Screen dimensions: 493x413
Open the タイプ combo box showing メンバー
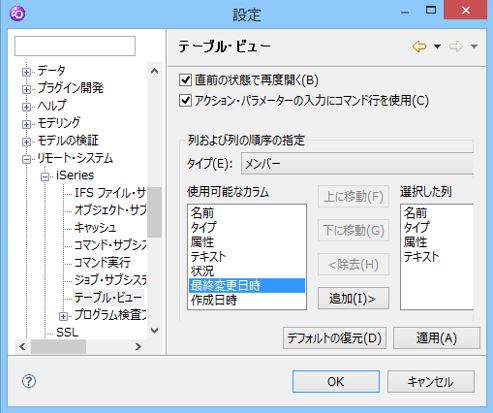click(x=357, y=164)
